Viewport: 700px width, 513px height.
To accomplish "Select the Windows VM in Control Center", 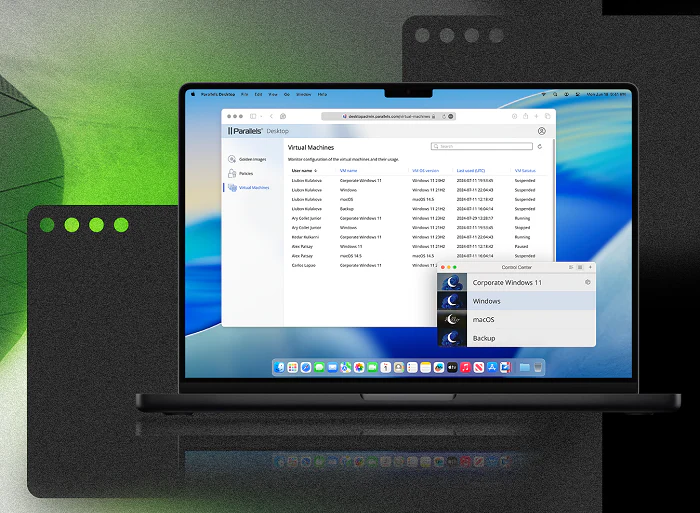I will coord(517,301).
